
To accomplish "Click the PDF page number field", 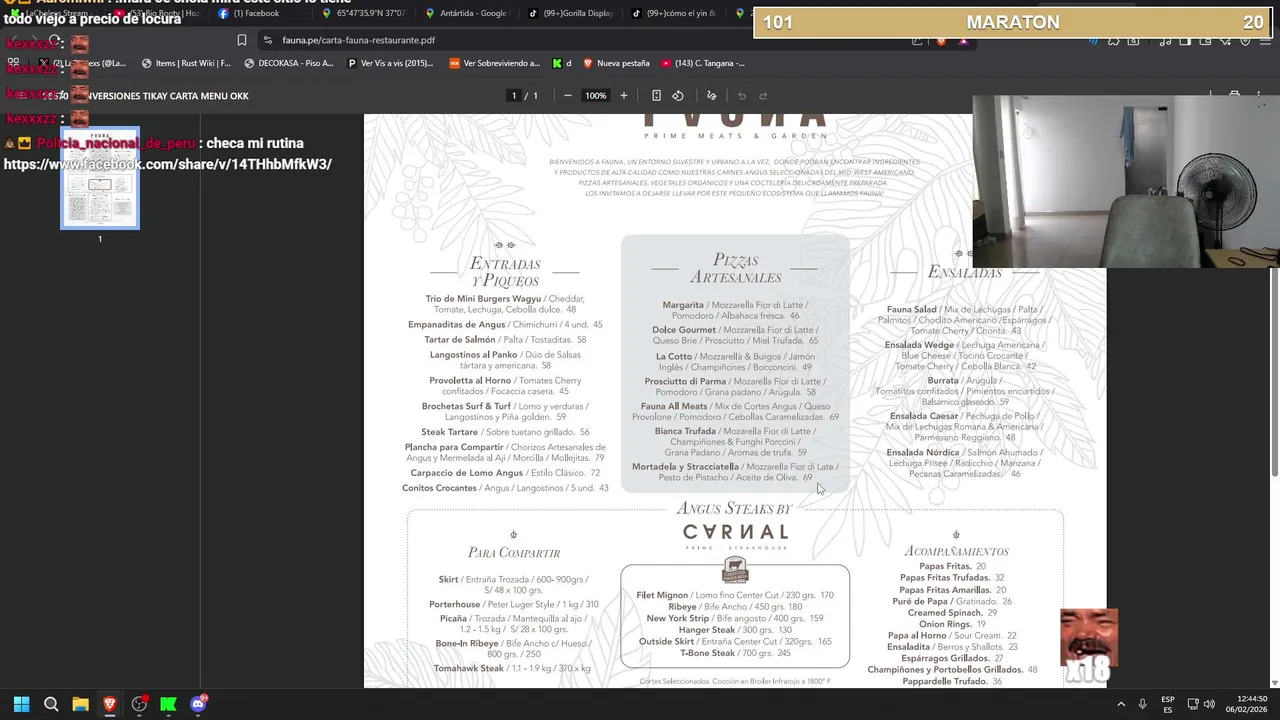I will pos(514,96).
